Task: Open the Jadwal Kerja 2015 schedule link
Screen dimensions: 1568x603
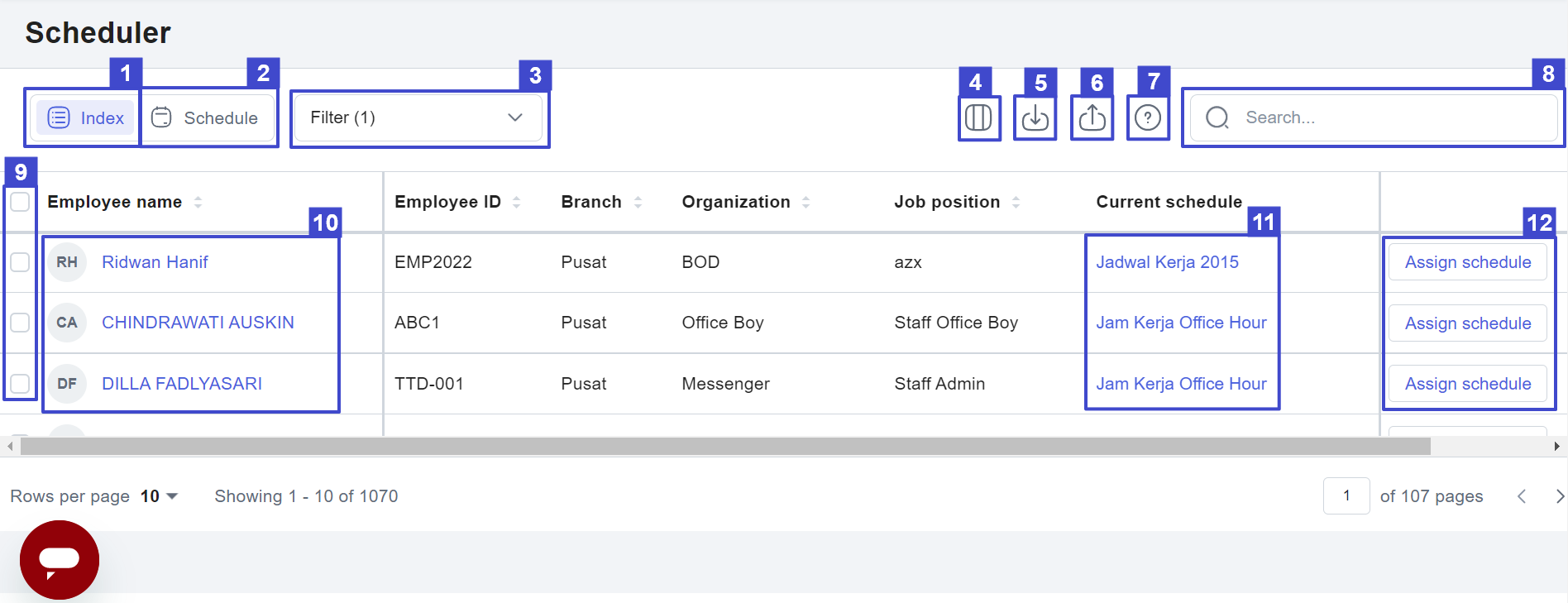Action: click(1167, 262)
